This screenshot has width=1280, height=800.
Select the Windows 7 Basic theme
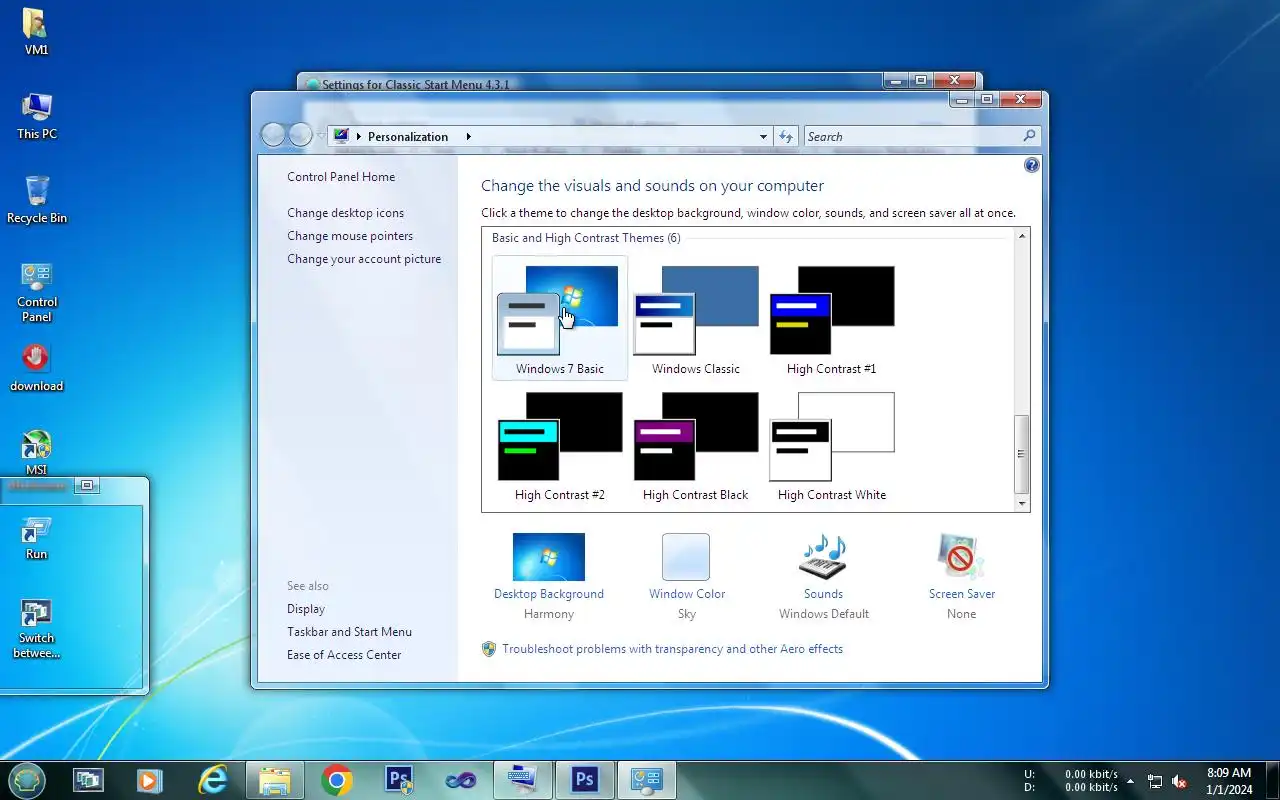[x=560, y=318]
